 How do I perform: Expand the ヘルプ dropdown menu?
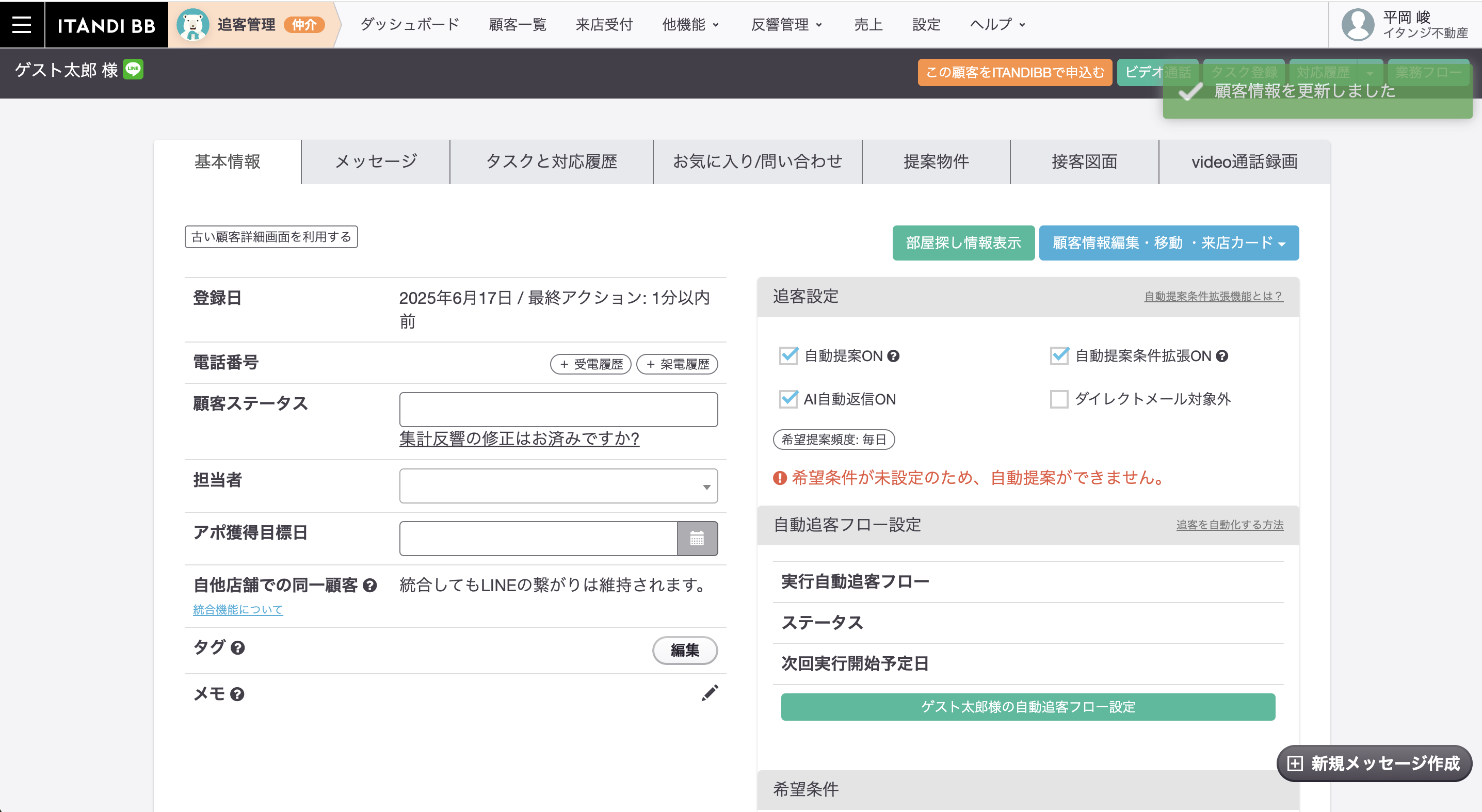[x=997, y=25]
